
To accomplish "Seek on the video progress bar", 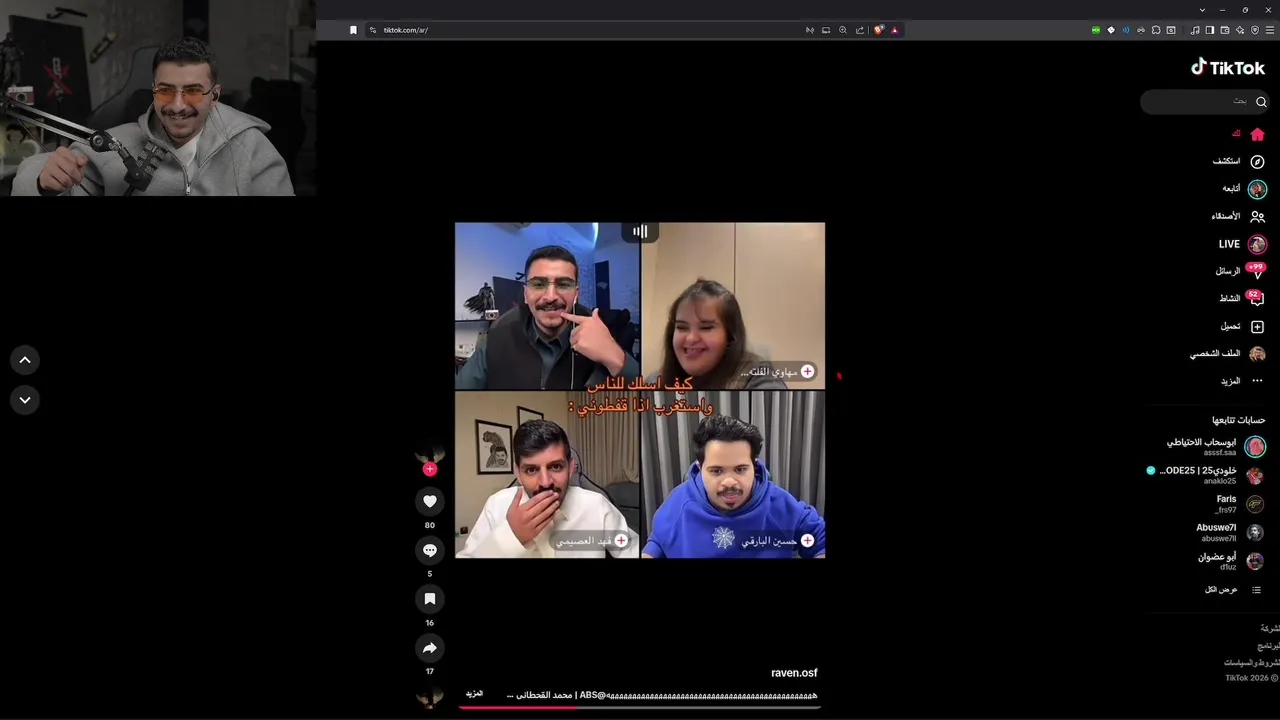I will [640, 707].
